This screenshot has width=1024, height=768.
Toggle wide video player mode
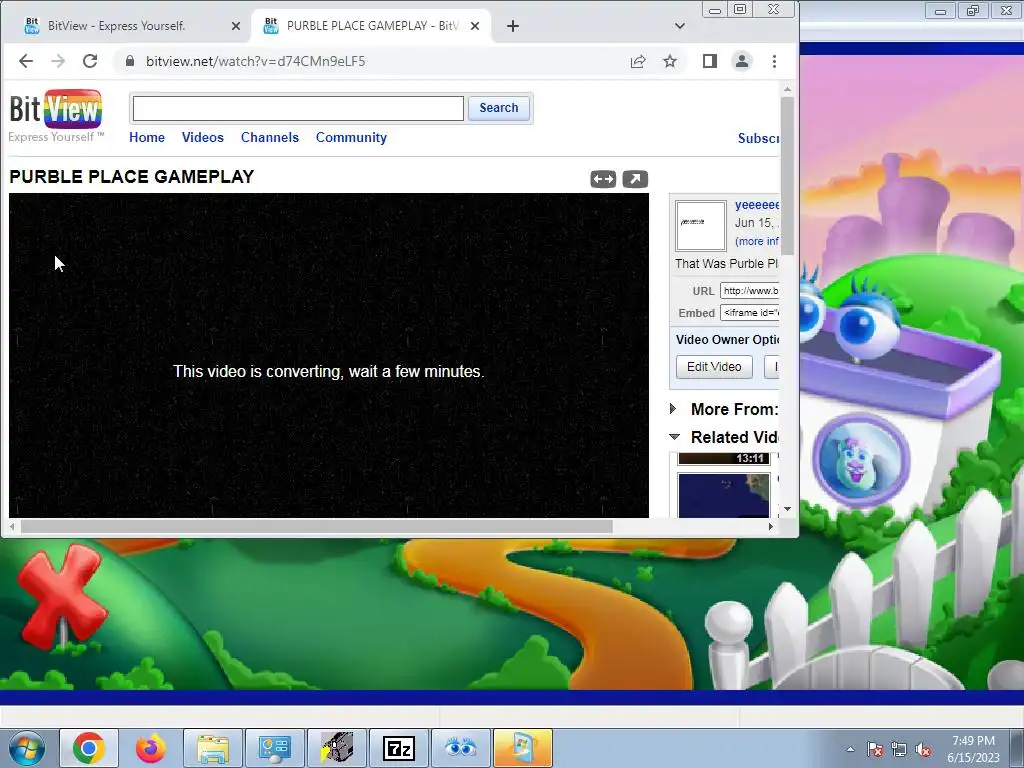coord(603,179)
